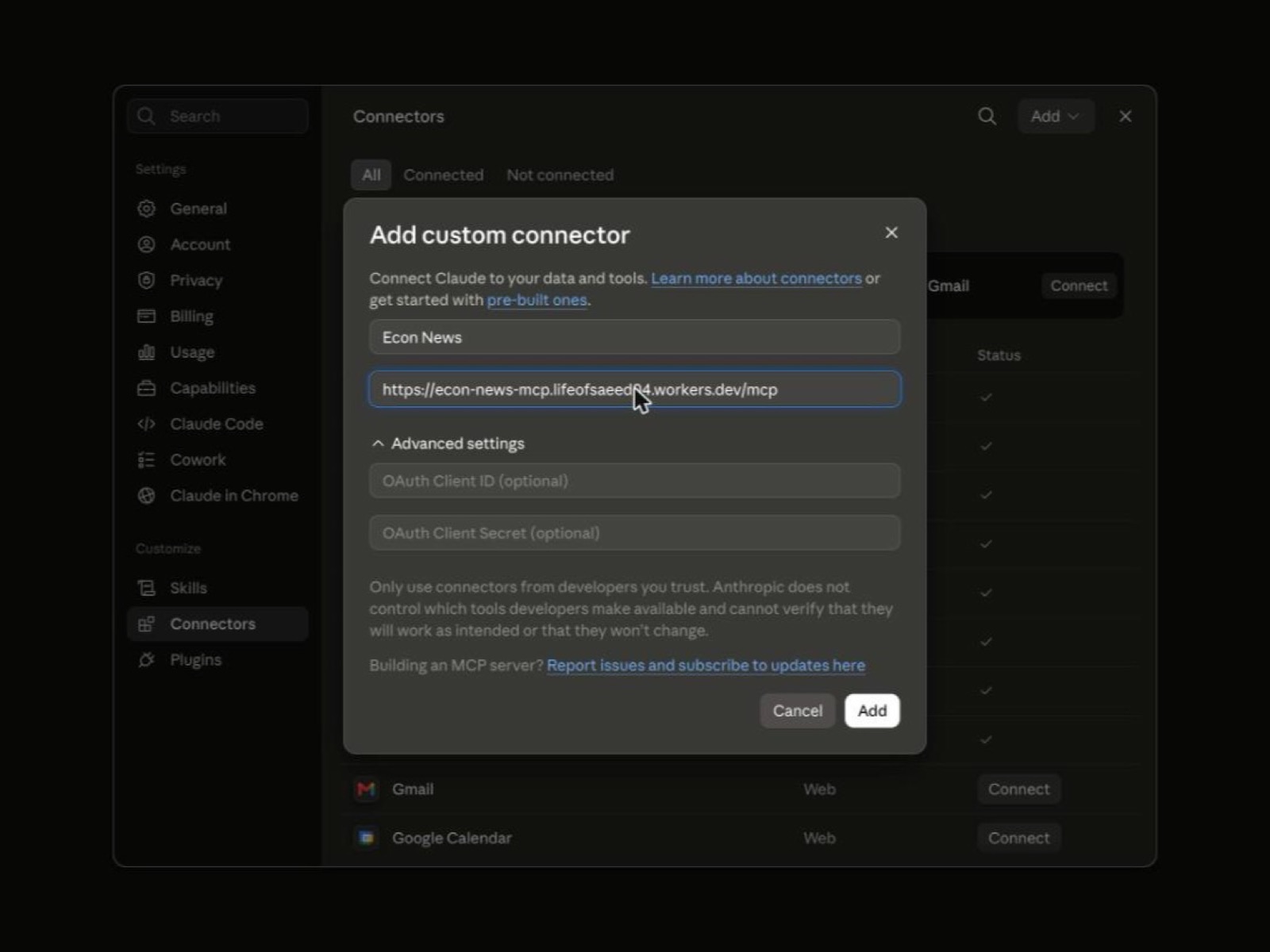Open Learn more about connectors link
1270x952 pixels.
[756, 278]
